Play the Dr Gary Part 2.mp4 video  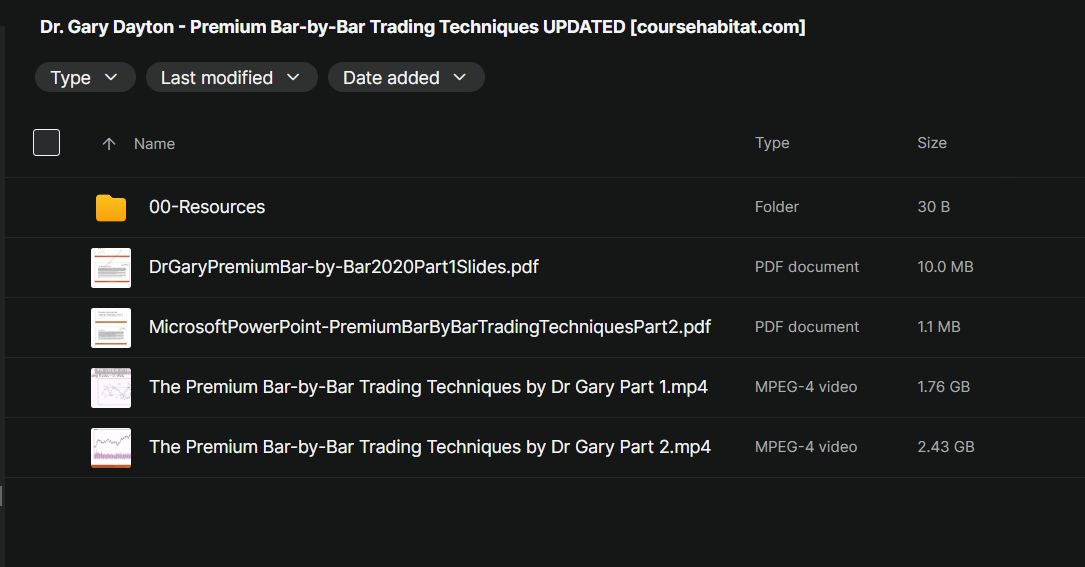coord(430,447)
